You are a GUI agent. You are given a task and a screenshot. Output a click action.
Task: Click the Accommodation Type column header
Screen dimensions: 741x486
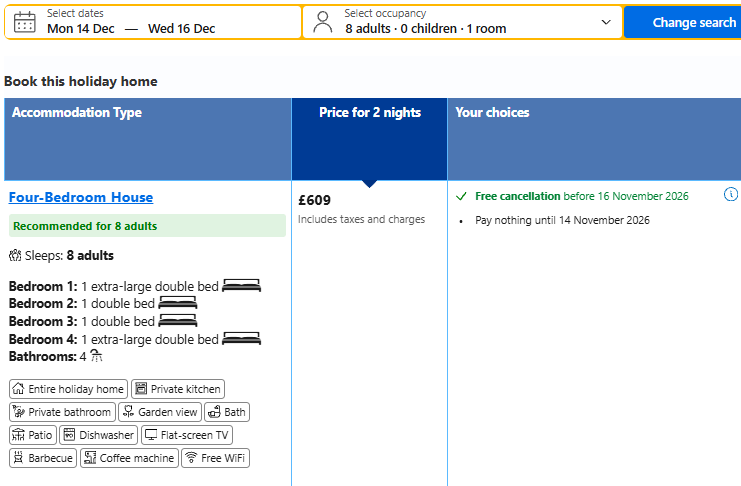click(x=147, y=139)
